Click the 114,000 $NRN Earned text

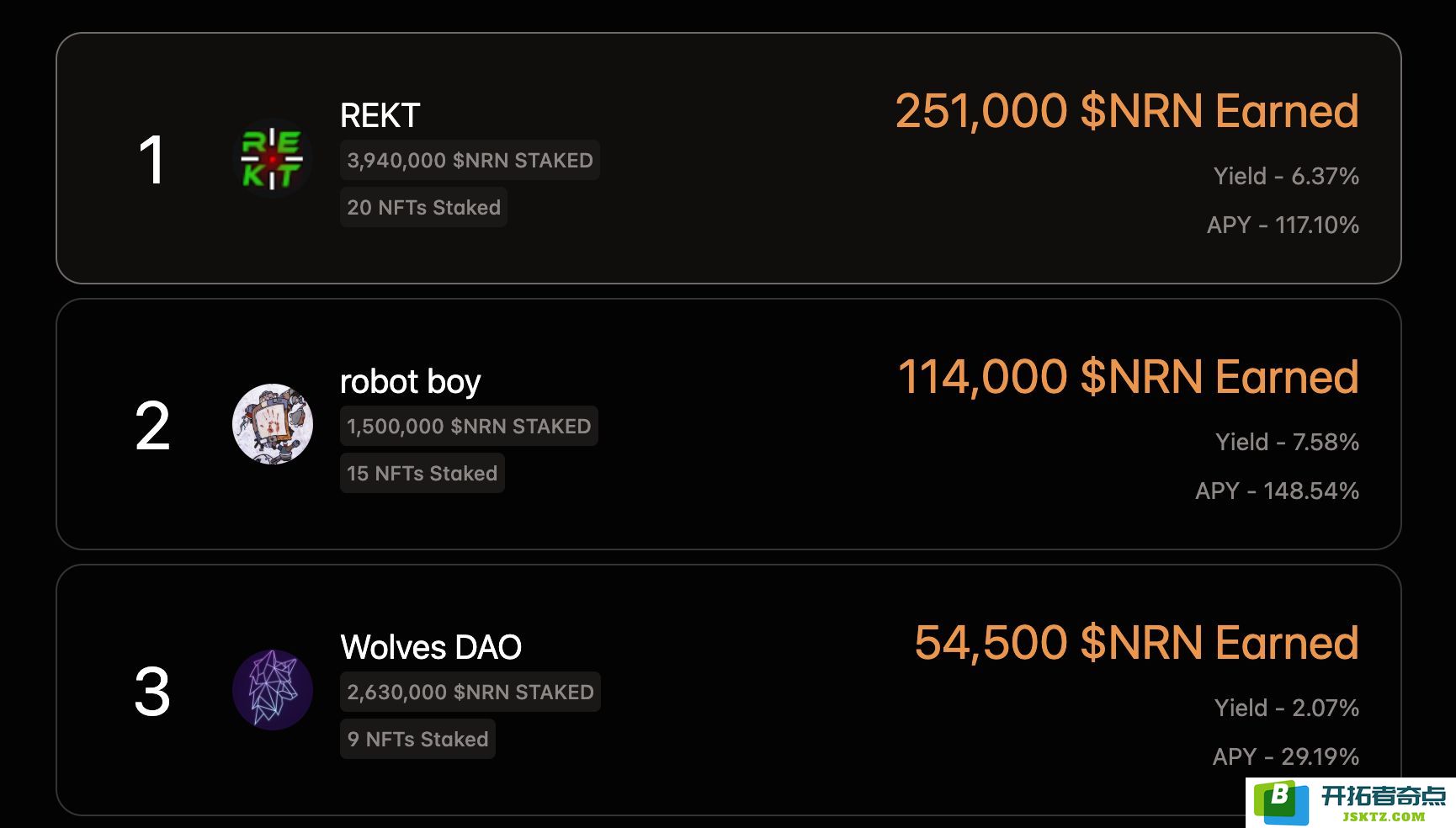point(1129,378)
